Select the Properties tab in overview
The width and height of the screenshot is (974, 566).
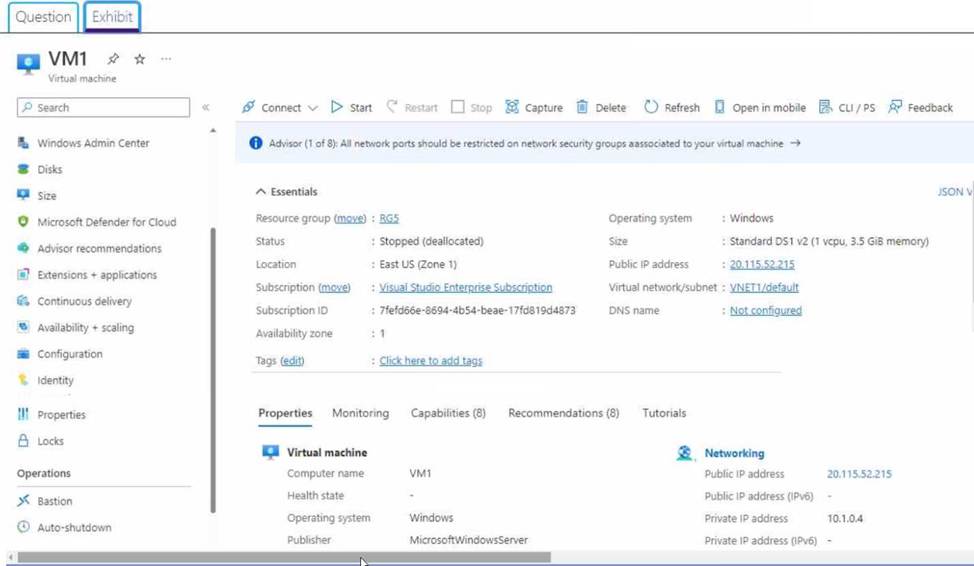pos(285,413)
